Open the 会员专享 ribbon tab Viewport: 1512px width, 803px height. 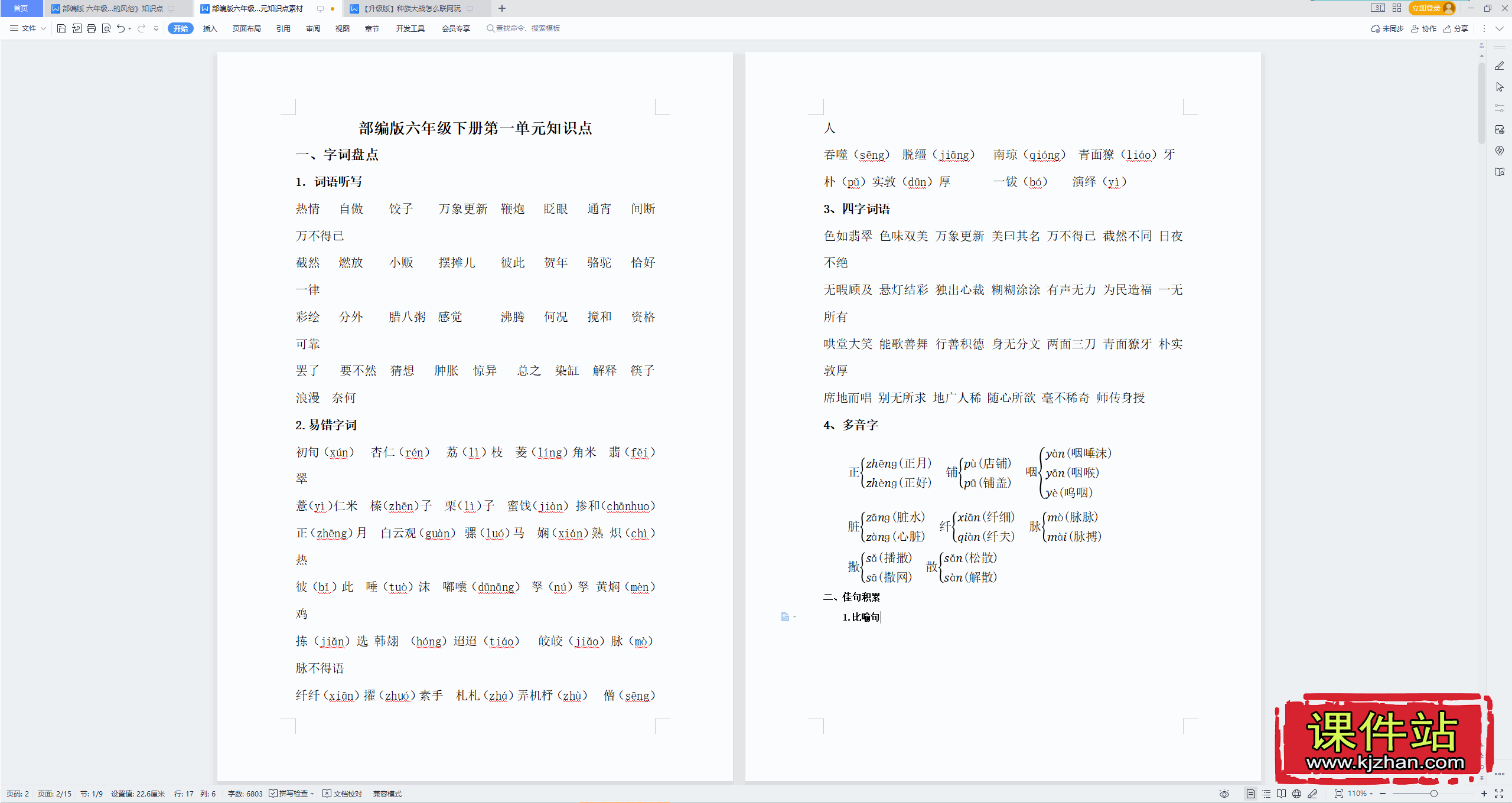[x=456, y=28]
